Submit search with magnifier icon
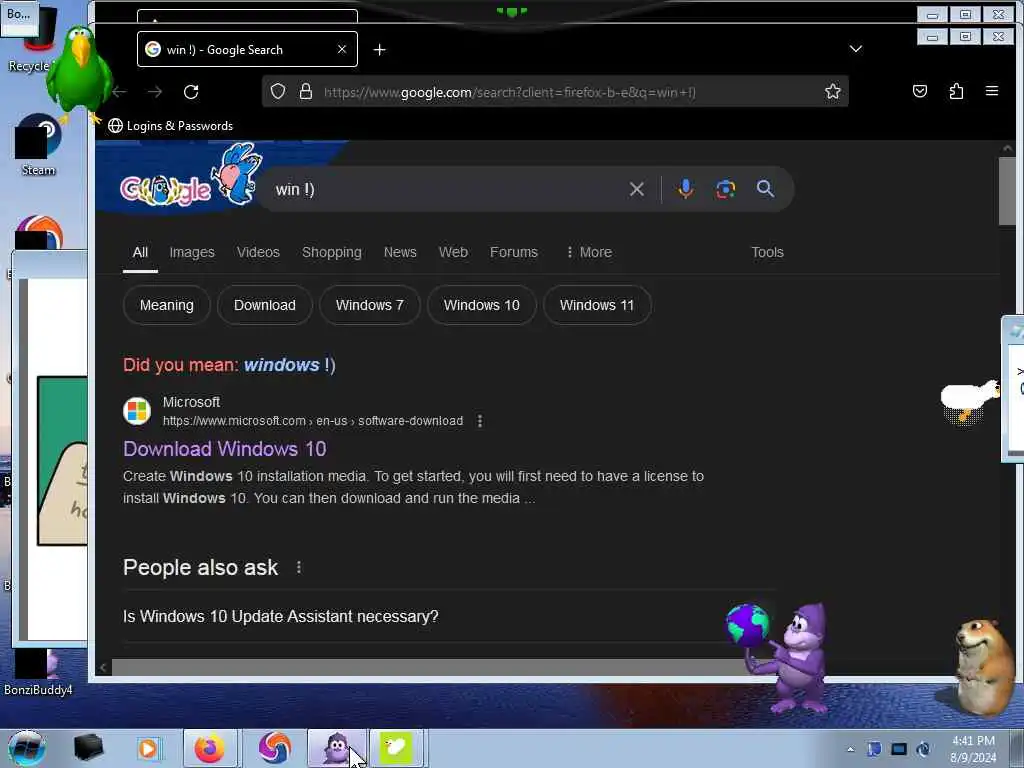This screenshot has height=768, width=1024. (765, 189)
